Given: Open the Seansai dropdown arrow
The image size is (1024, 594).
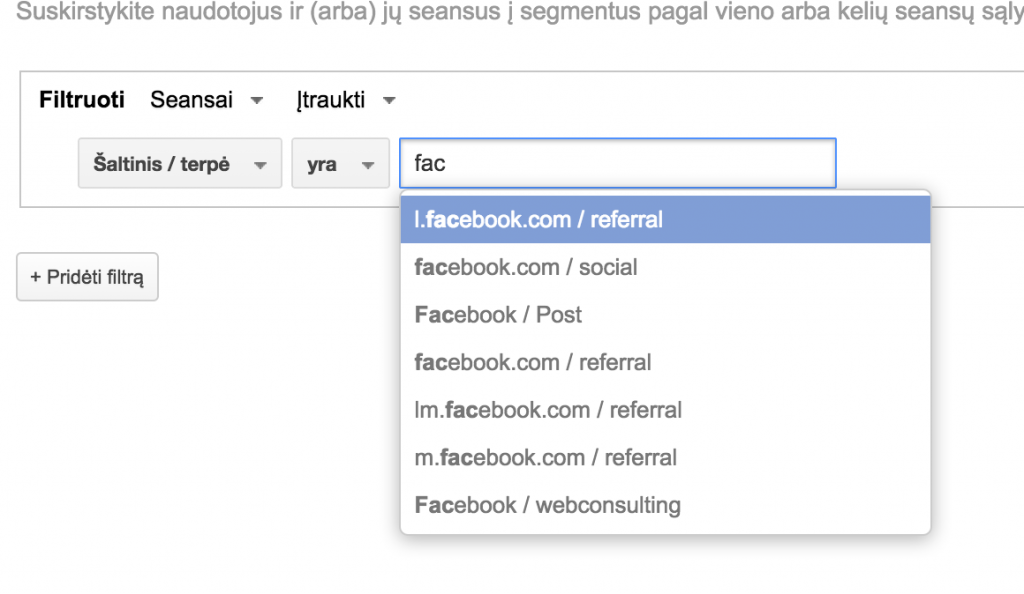Looking at the screenshot, I should (257, 100).
